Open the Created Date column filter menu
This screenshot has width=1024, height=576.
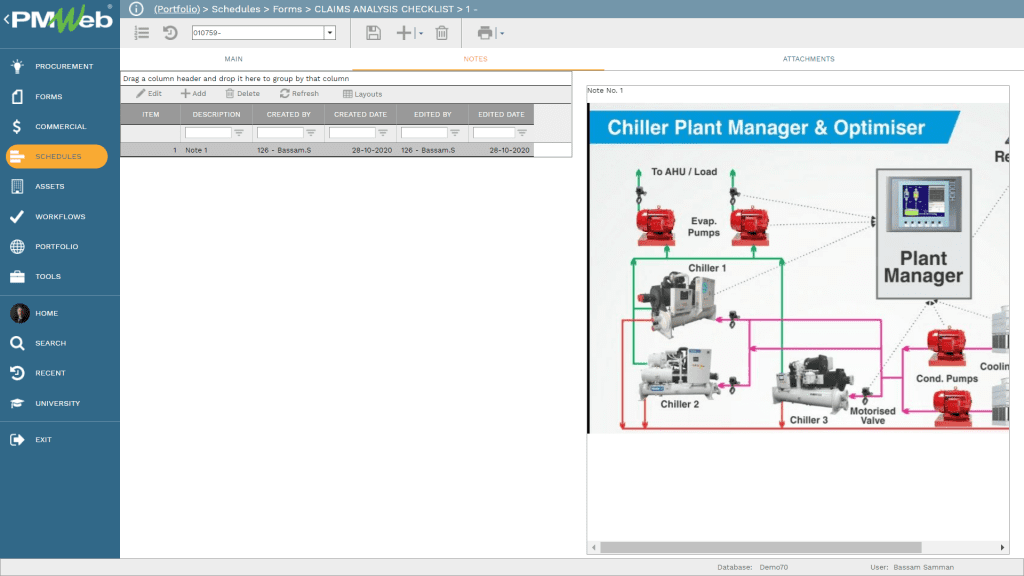[x=383, y=133]
